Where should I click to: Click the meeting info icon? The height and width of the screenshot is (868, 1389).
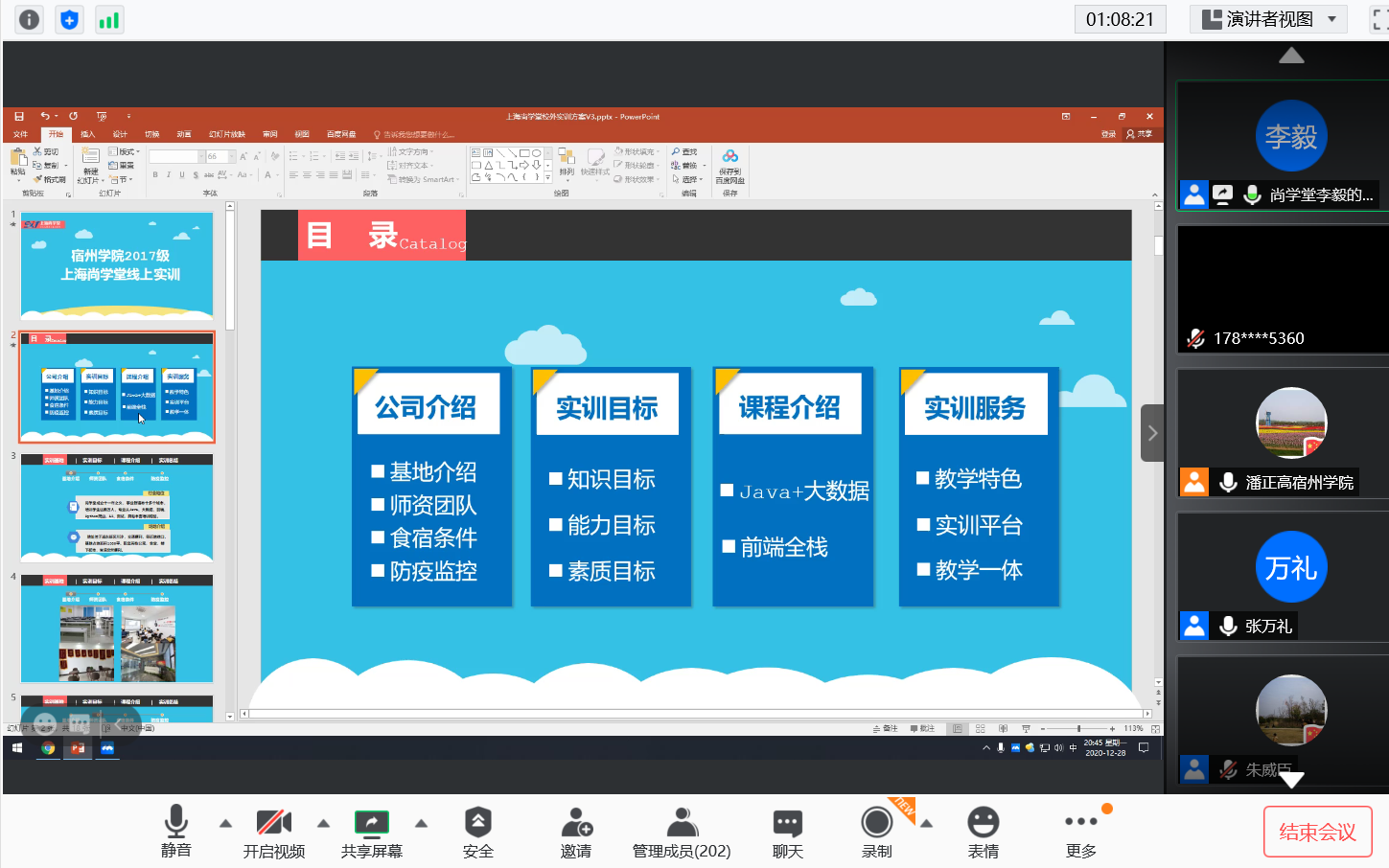coord(30,19)
